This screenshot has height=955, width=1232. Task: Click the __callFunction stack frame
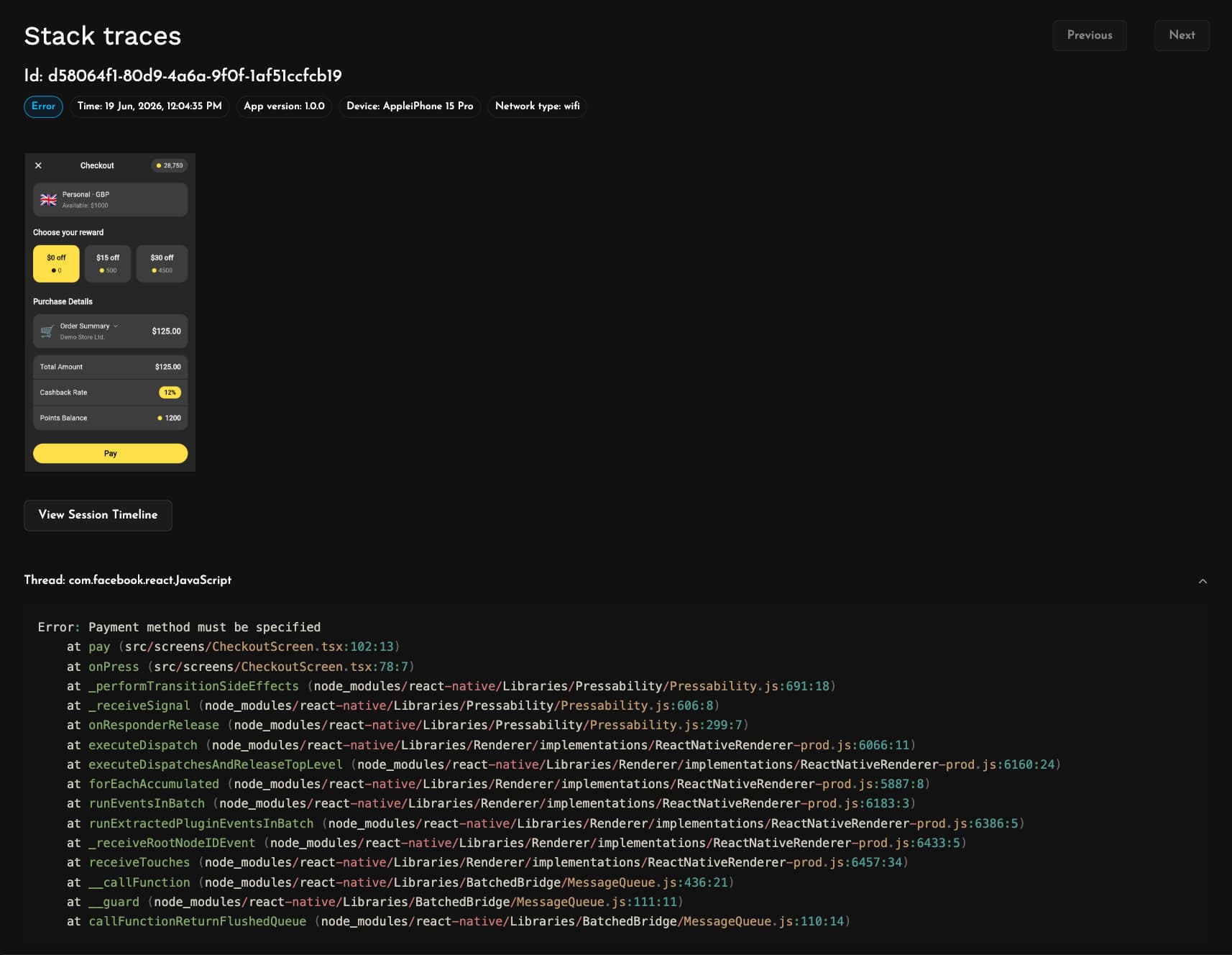(400, 882)
